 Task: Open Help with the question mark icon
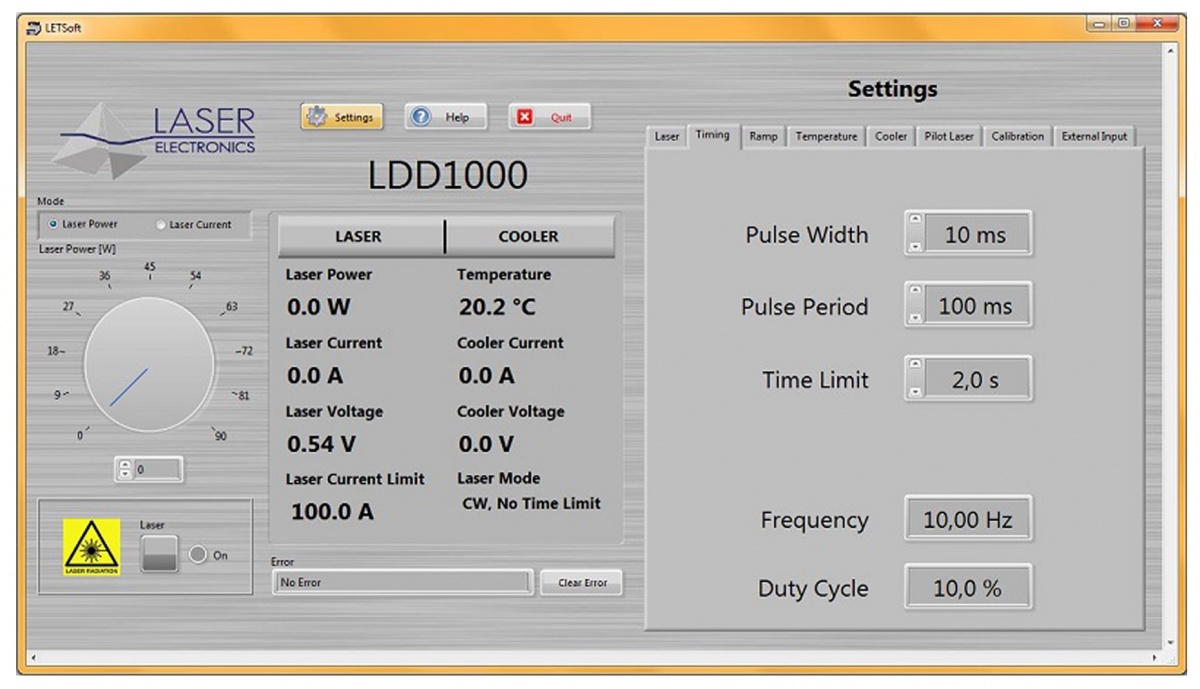(445, 117)
